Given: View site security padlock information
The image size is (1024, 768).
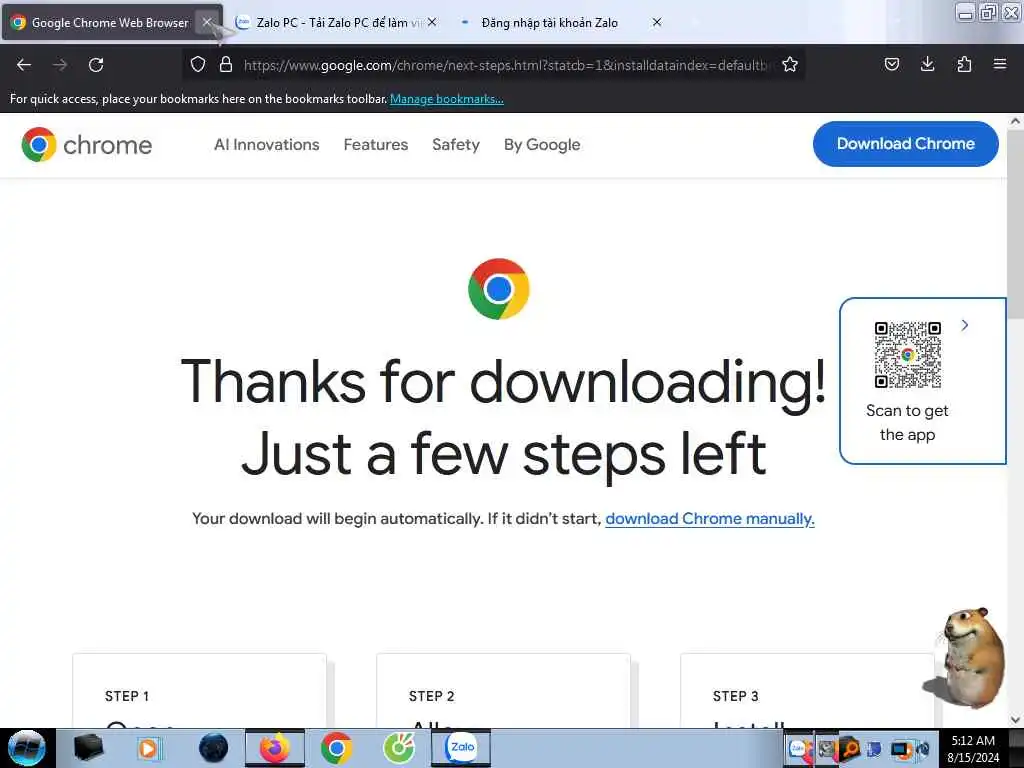Looking at the screenshot, I should tap(226, 64).
